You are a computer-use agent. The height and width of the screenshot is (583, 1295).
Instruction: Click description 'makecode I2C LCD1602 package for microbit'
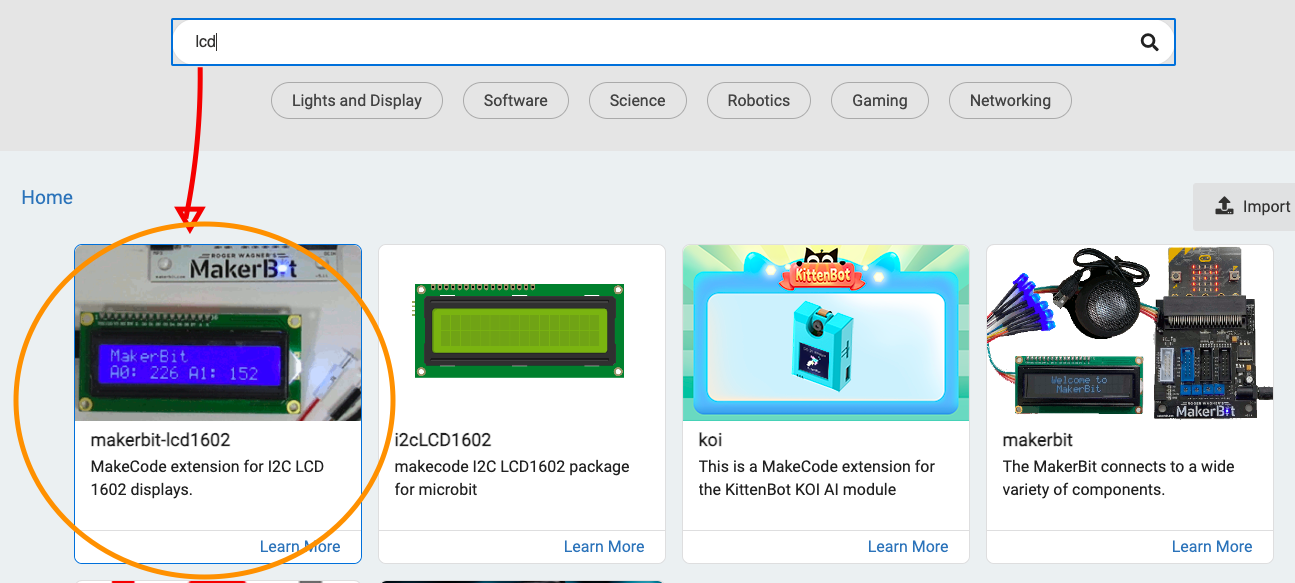pos(513,478)
